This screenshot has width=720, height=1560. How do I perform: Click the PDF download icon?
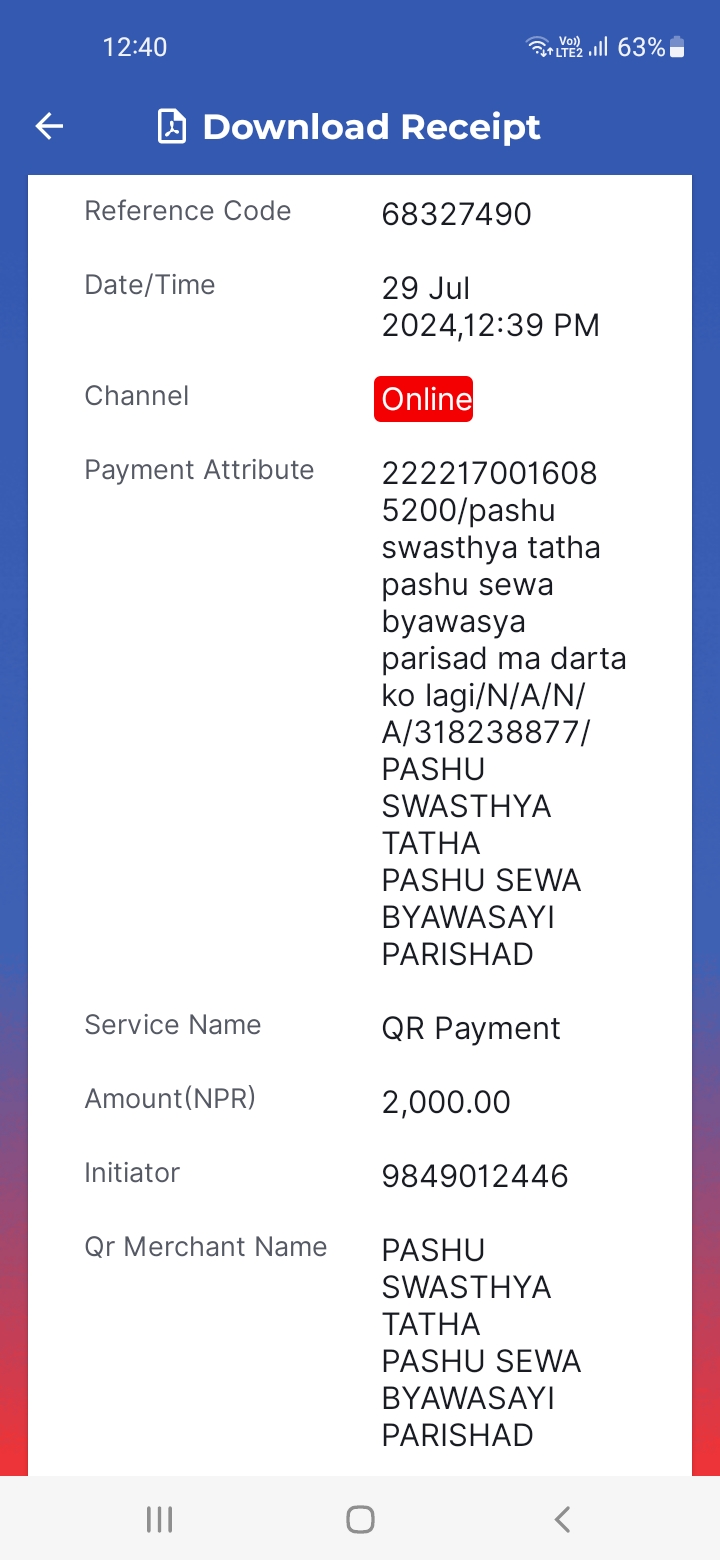point(172,127)
